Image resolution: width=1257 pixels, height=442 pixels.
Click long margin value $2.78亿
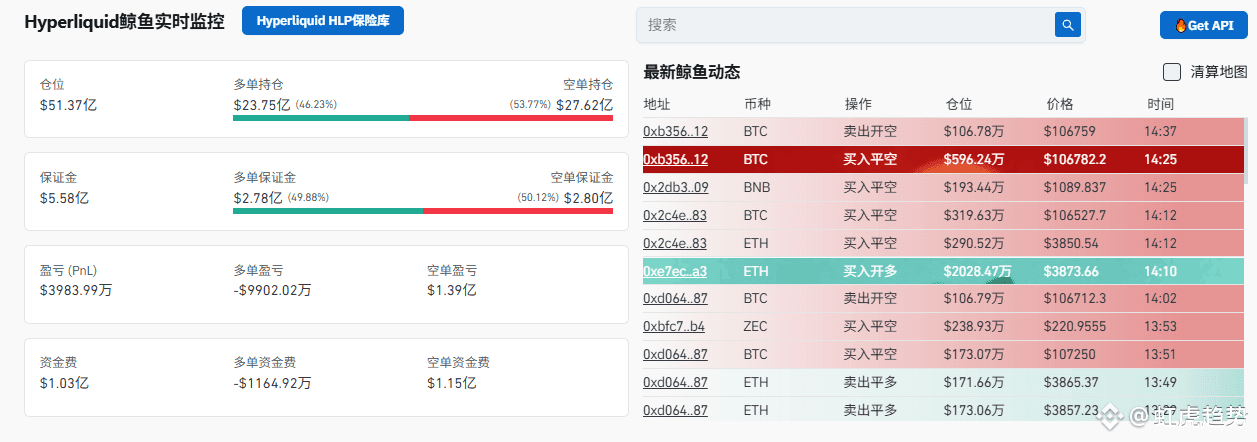coord(258,198)
